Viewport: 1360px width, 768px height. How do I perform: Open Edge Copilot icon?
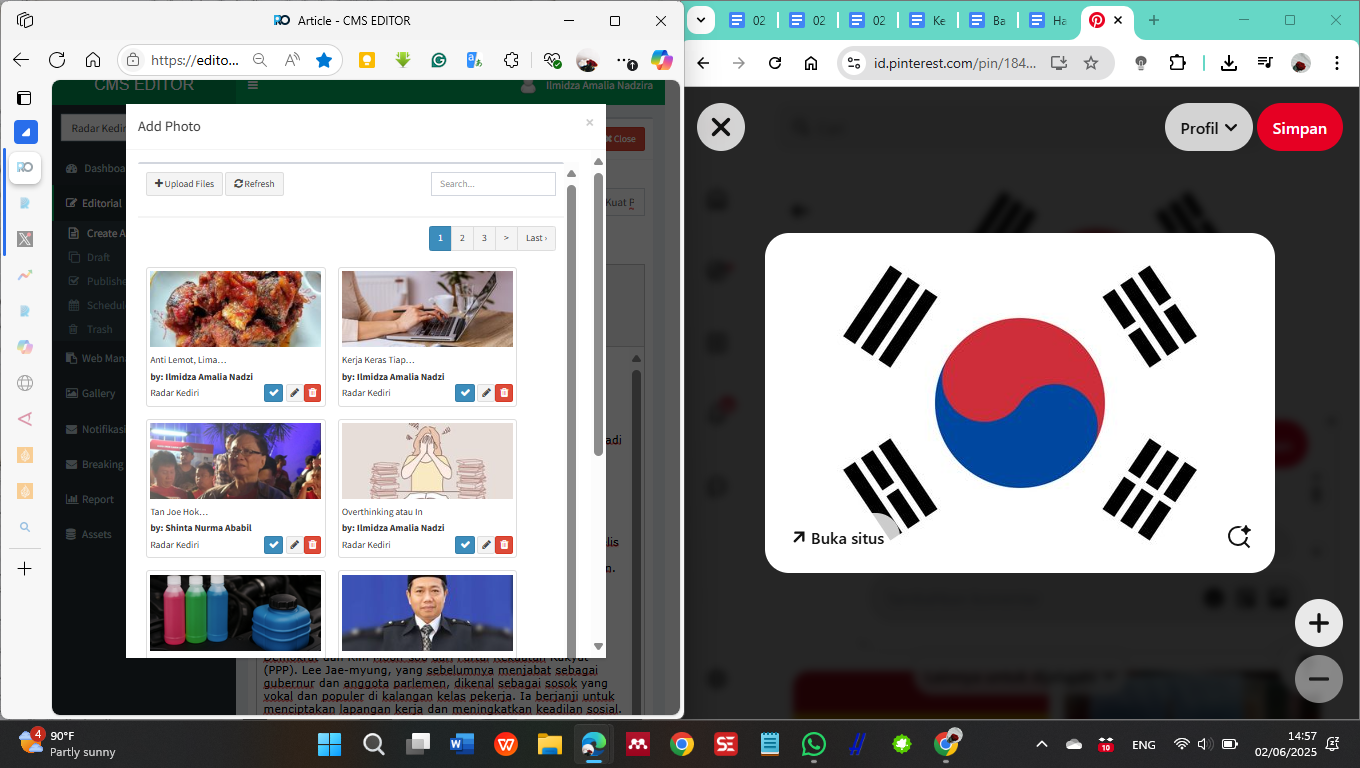point(661,60)
